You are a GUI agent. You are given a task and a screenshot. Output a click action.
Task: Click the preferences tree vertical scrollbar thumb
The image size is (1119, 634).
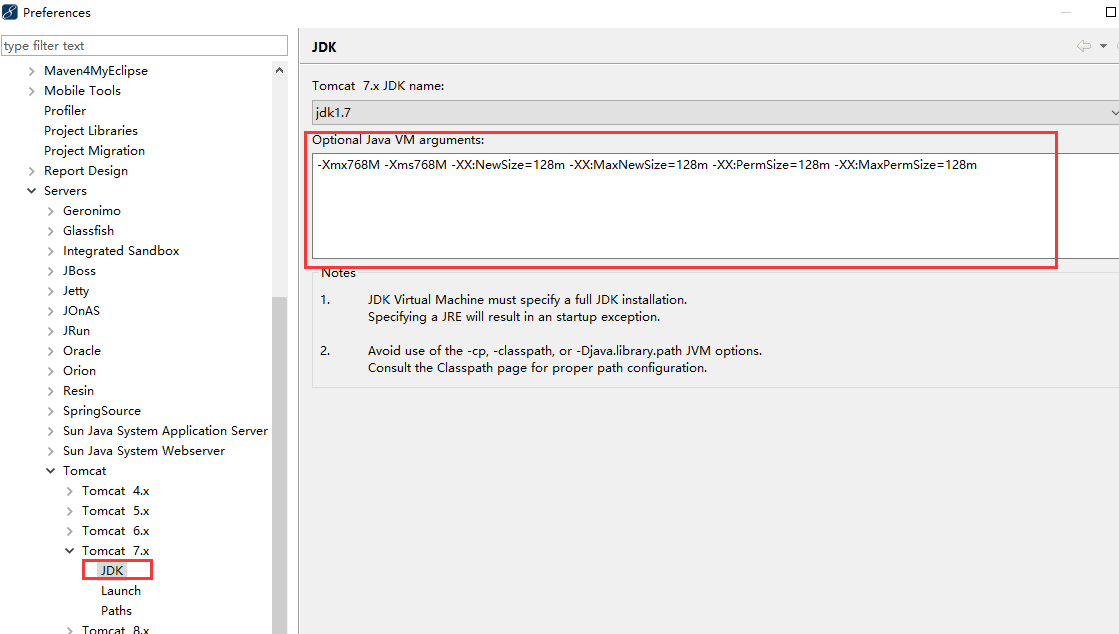pos(279,465)
